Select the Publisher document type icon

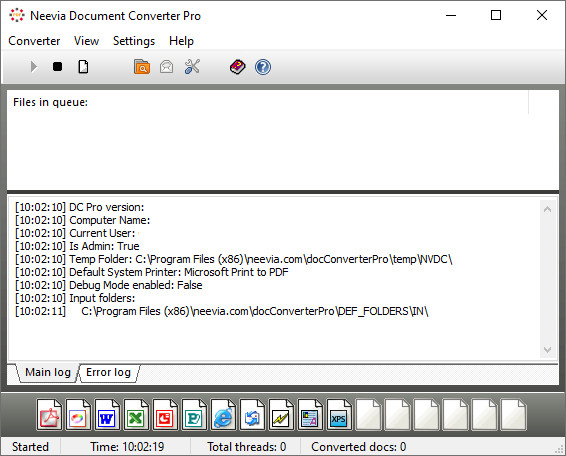click(x=194, y=414)
